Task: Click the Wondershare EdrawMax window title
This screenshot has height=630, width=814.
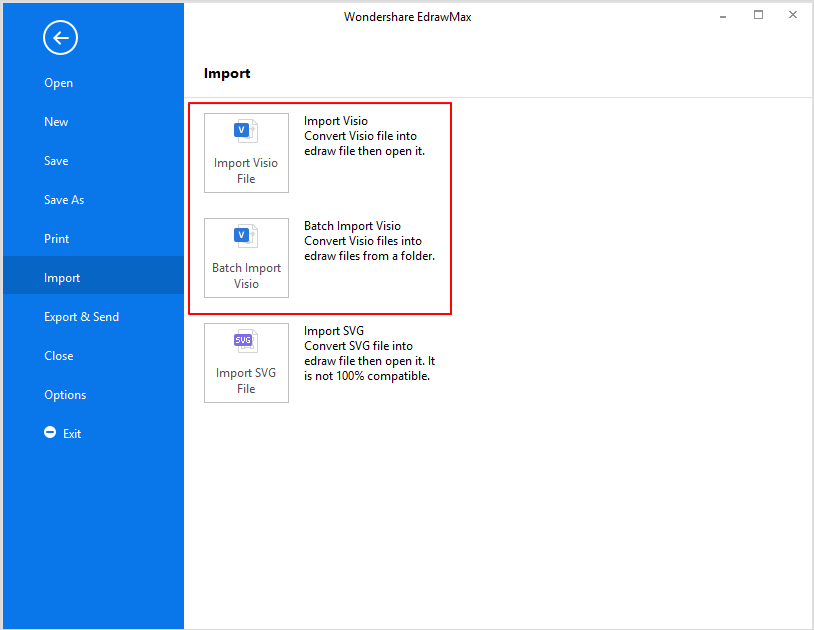Action: 408,17
